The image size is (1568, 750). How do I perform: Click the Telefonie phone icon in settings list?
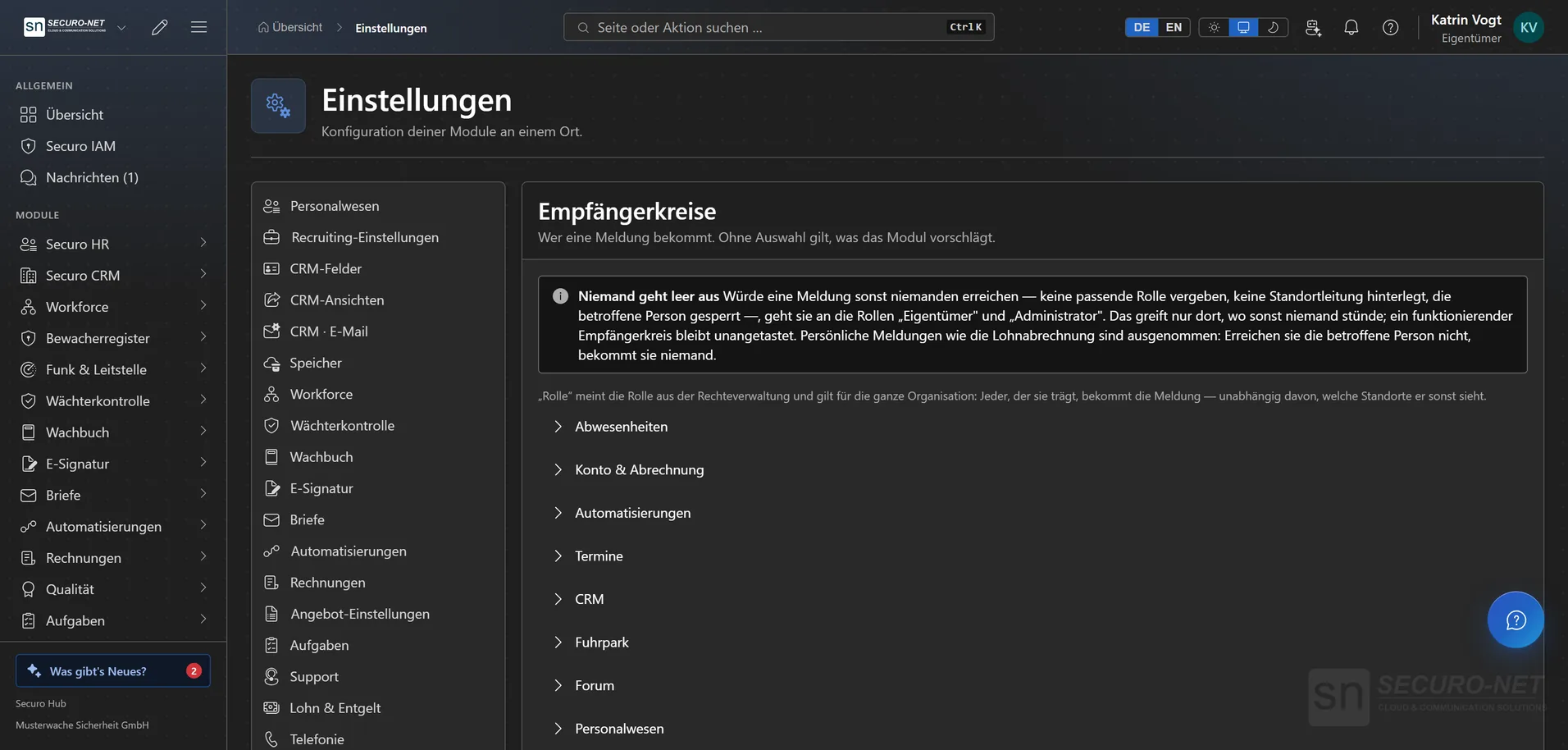click(271, 739)
